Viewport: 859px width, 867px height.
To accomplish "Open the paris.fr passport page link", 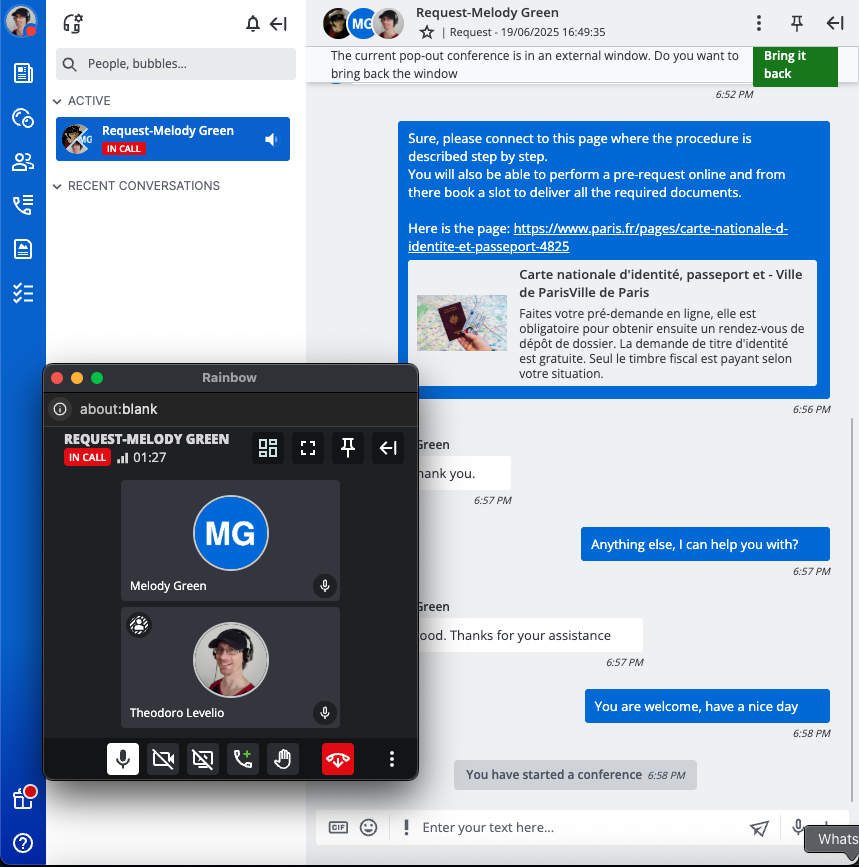I will coord(598,237).
